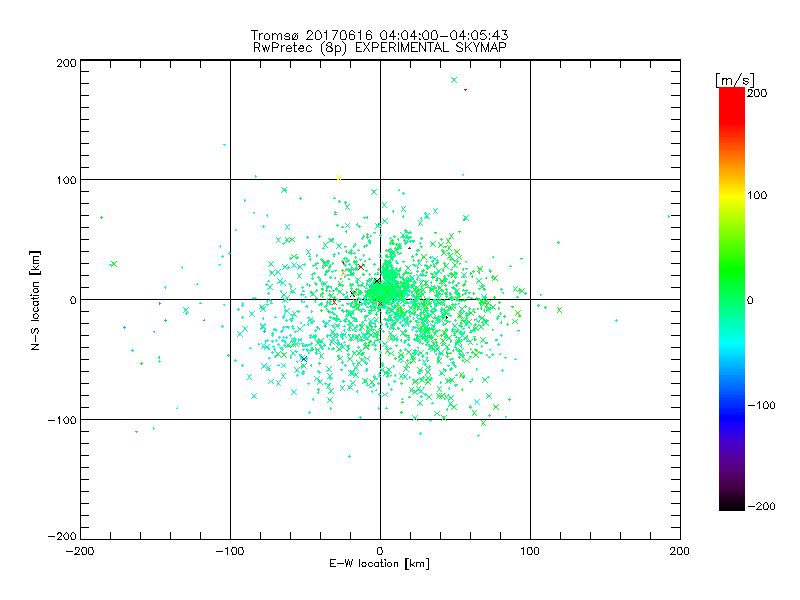
Task: Click the x-axis '-200' tick label
Action: tap(80, 551)
